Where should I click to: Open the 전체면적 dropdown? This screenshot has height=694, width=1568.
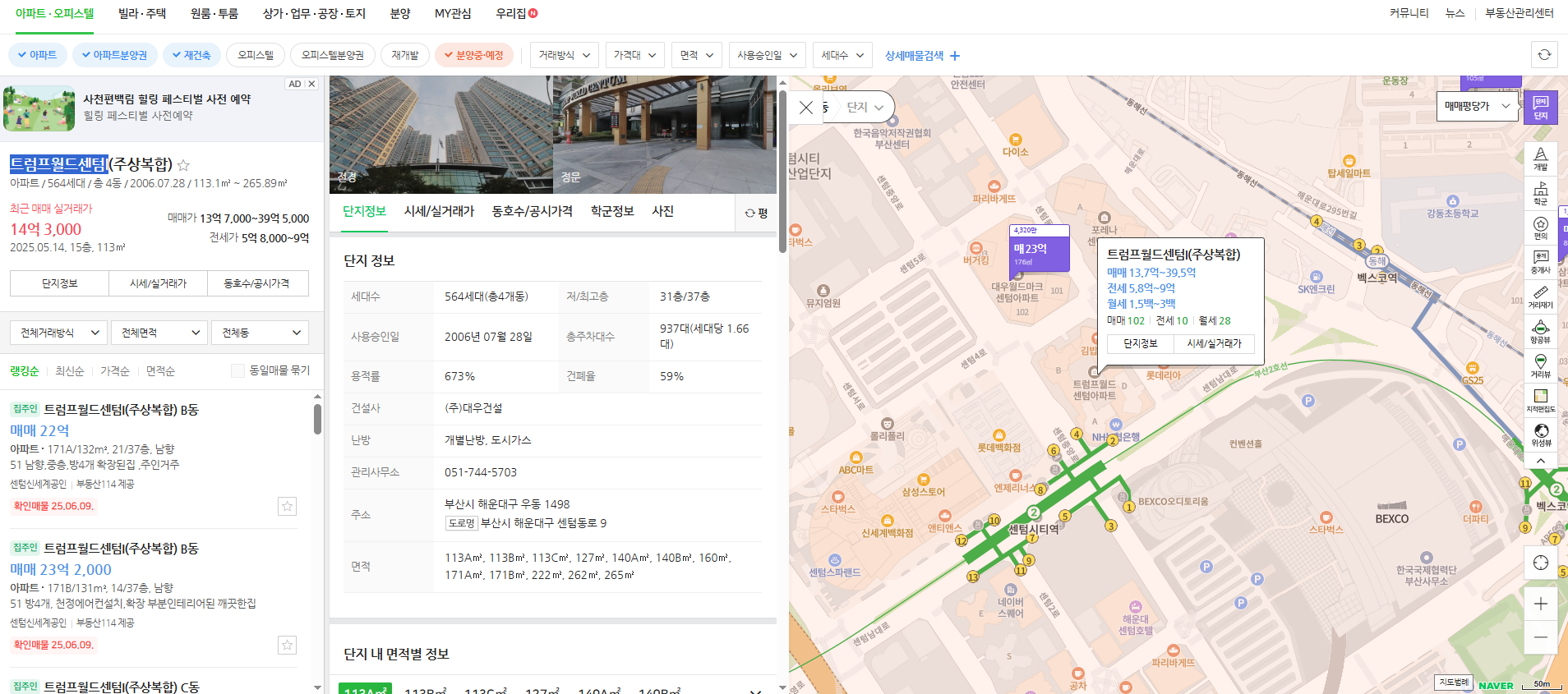(159, 333)
